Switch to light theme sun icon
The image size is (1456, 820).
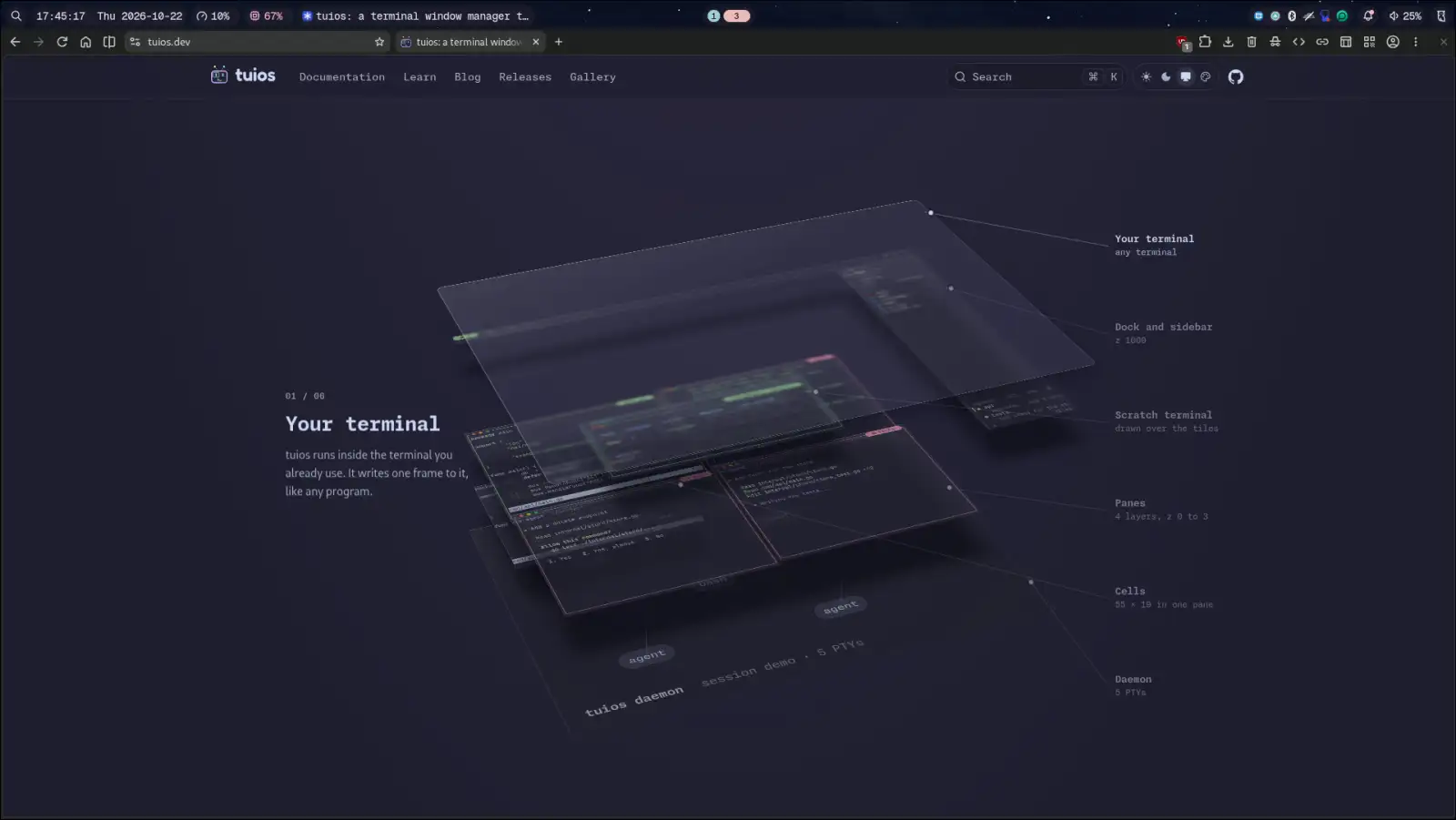click(x=1146, y=76)
